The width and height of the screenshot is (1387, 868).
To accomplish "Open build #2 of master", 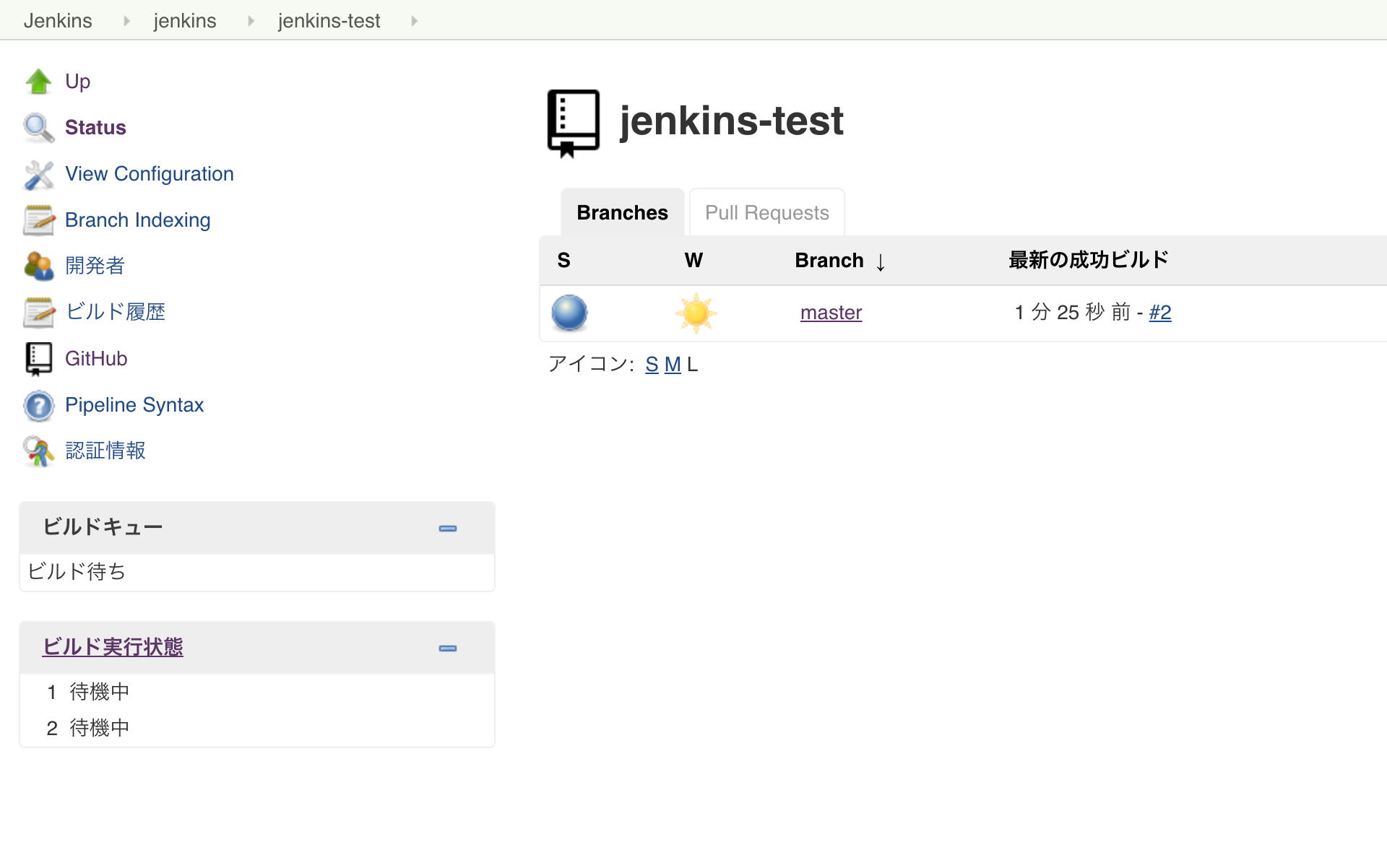I will coord(1160,312).
